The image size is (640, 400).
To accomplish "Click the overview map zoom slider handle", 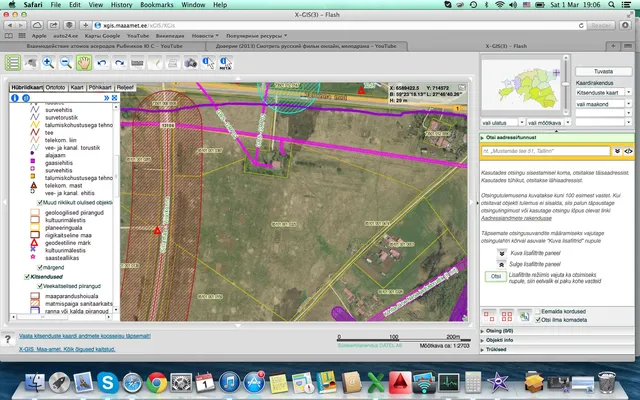I will coord(565,84).
